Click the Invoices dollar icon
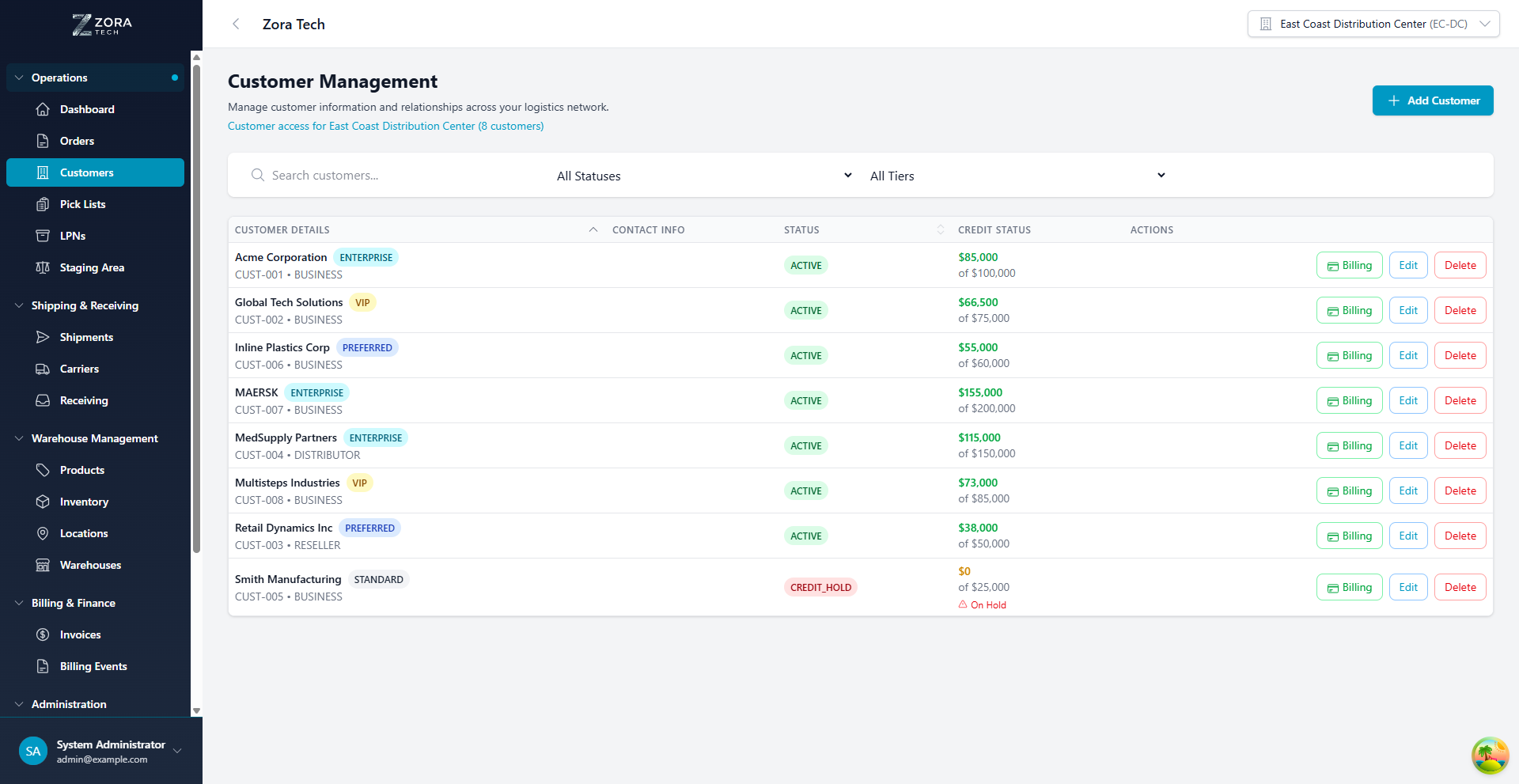 tap(44, 634)
